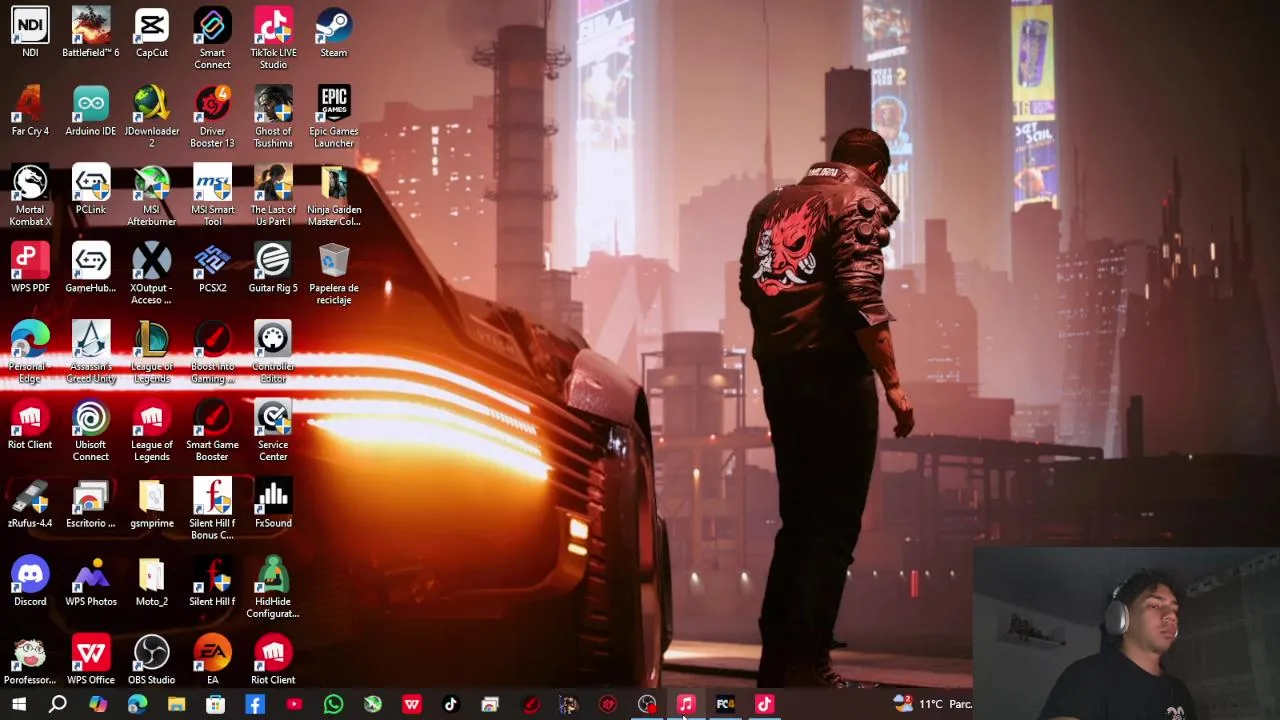Select the zRufus-4.4 desktop icon
The image size is (1280, 720).
[30, 503]
